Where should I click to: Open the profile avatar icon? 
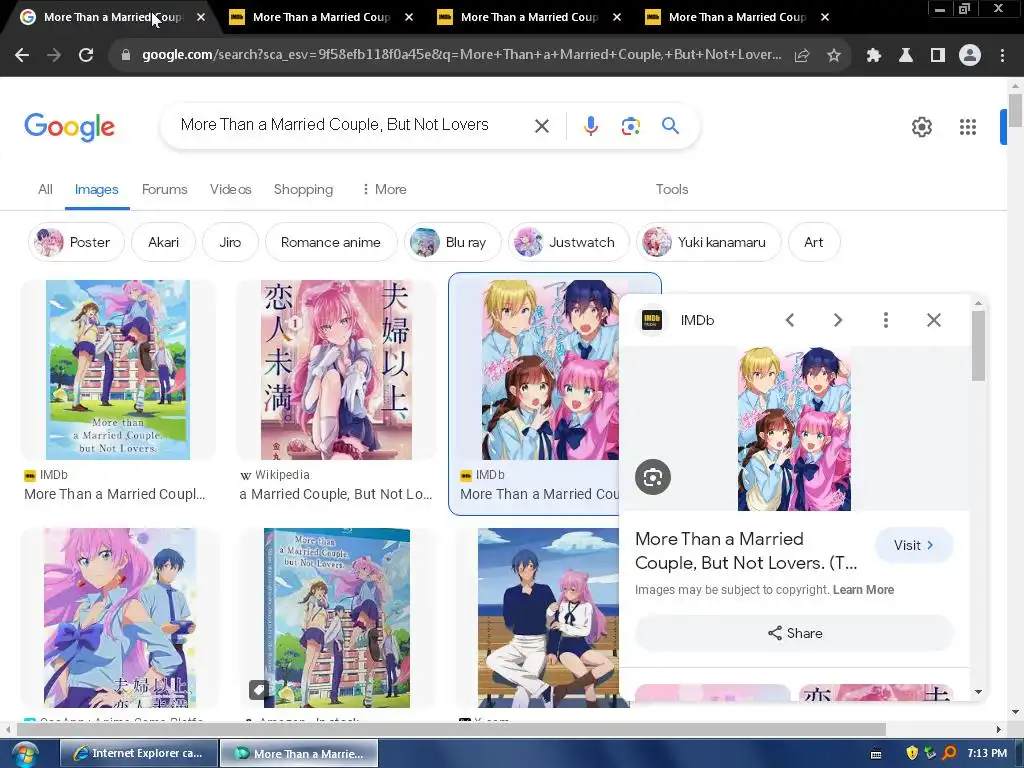[x=970, y=56]
